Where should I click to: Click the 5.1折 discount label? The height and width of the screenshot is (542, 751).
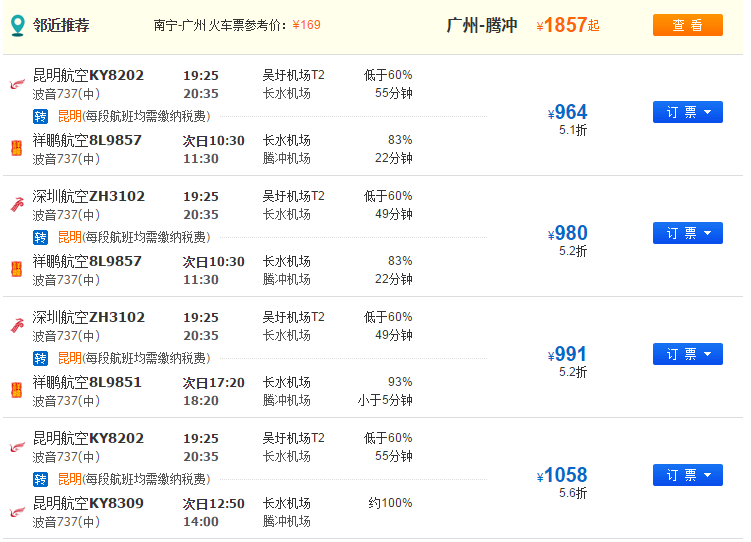573,130
